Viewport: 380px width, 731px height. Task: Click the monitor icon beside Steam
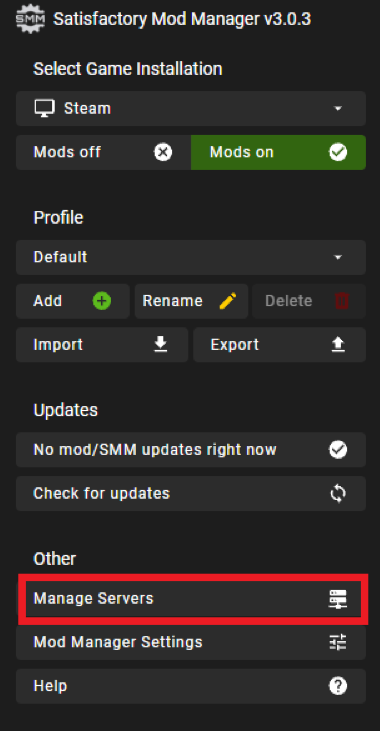[x=45, y=108]
